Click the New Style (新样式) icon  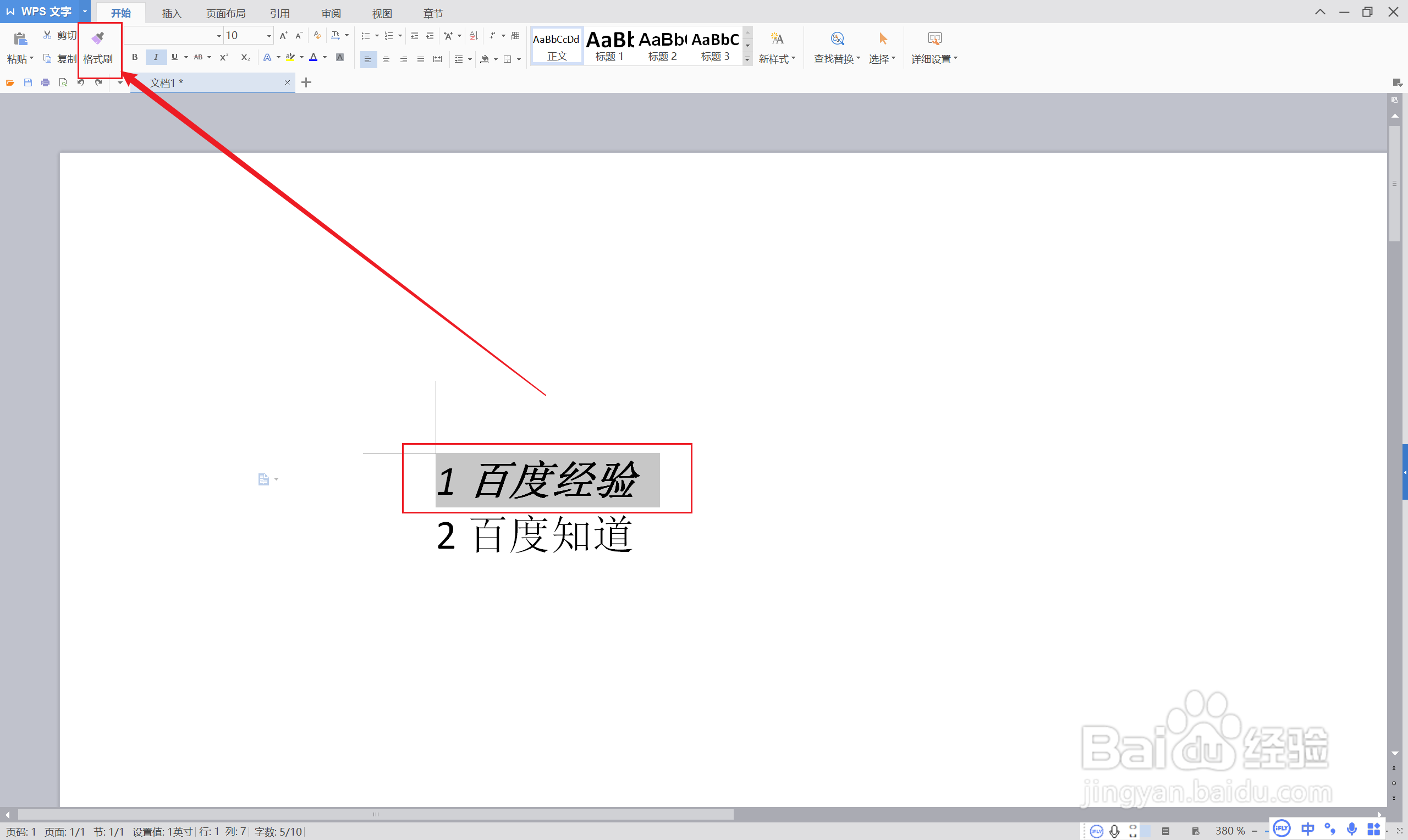coord(777,38)
